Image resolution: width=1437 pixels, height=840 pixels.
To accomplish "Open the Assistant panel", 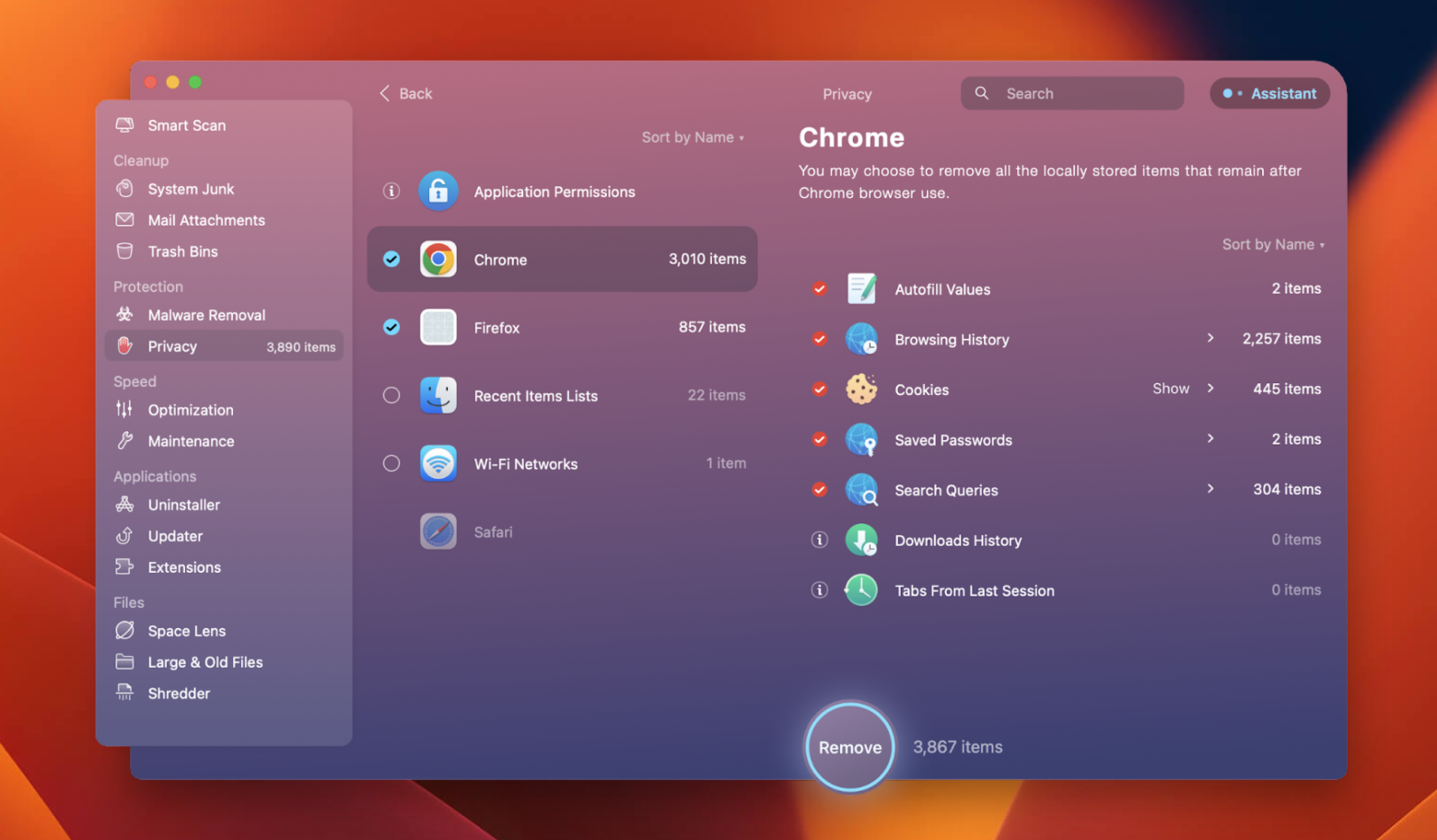I will point(1269,93).
